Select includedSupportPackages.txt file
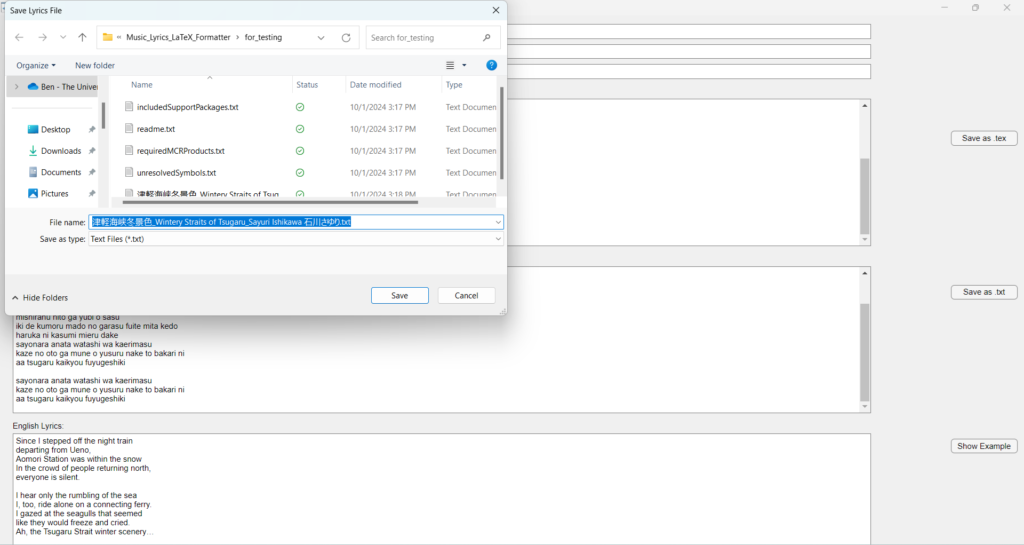This screenshot has width=1024, height=545. pyautogui.click(x=187, y=107)
